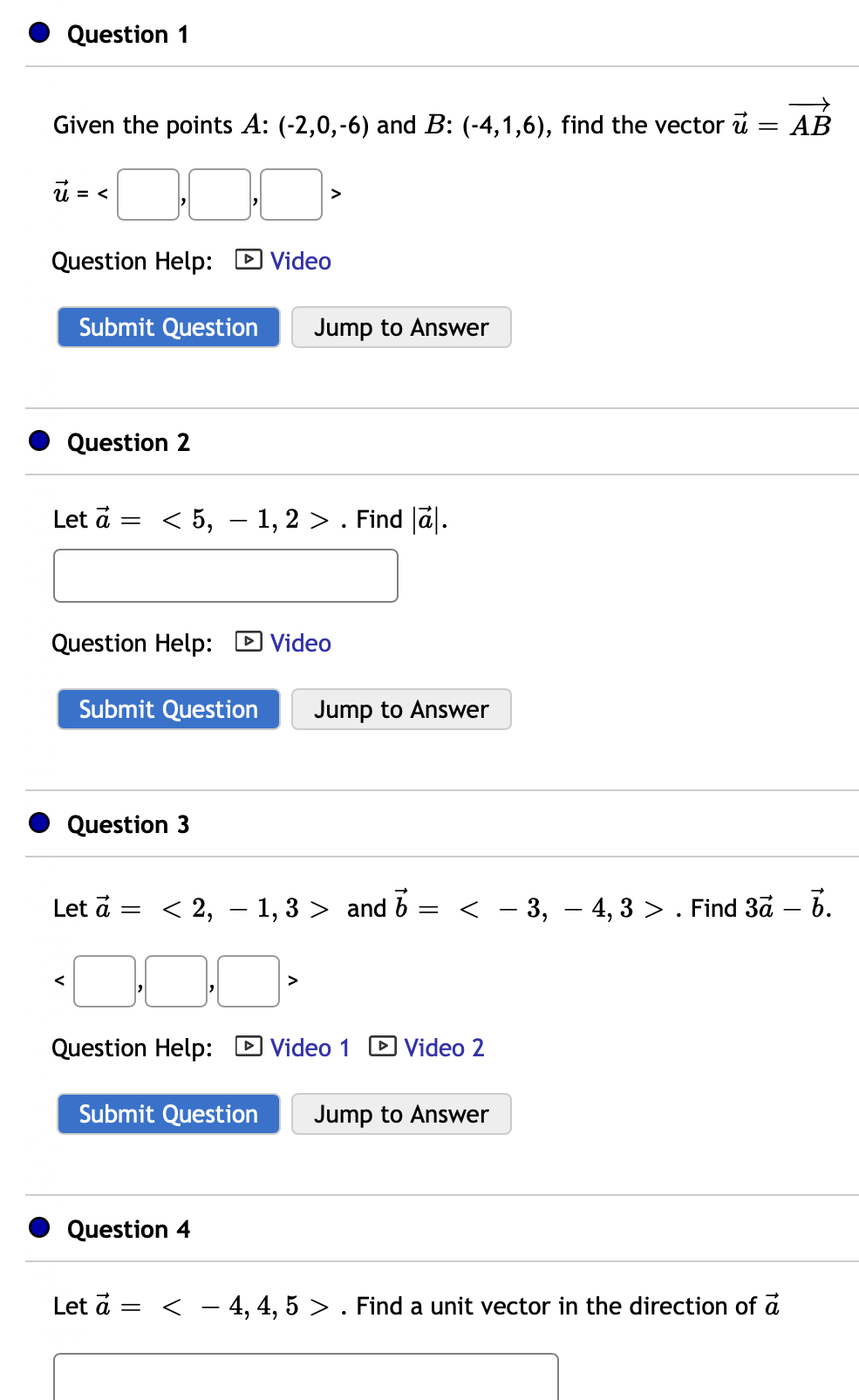Submit Question 1

point(168,327)
